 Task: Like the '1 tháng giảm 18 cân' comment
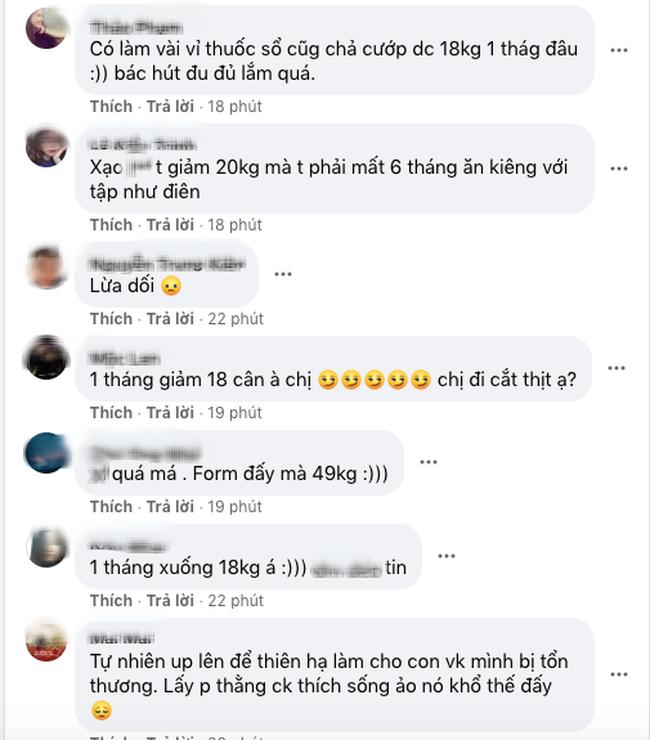point(111,413)
